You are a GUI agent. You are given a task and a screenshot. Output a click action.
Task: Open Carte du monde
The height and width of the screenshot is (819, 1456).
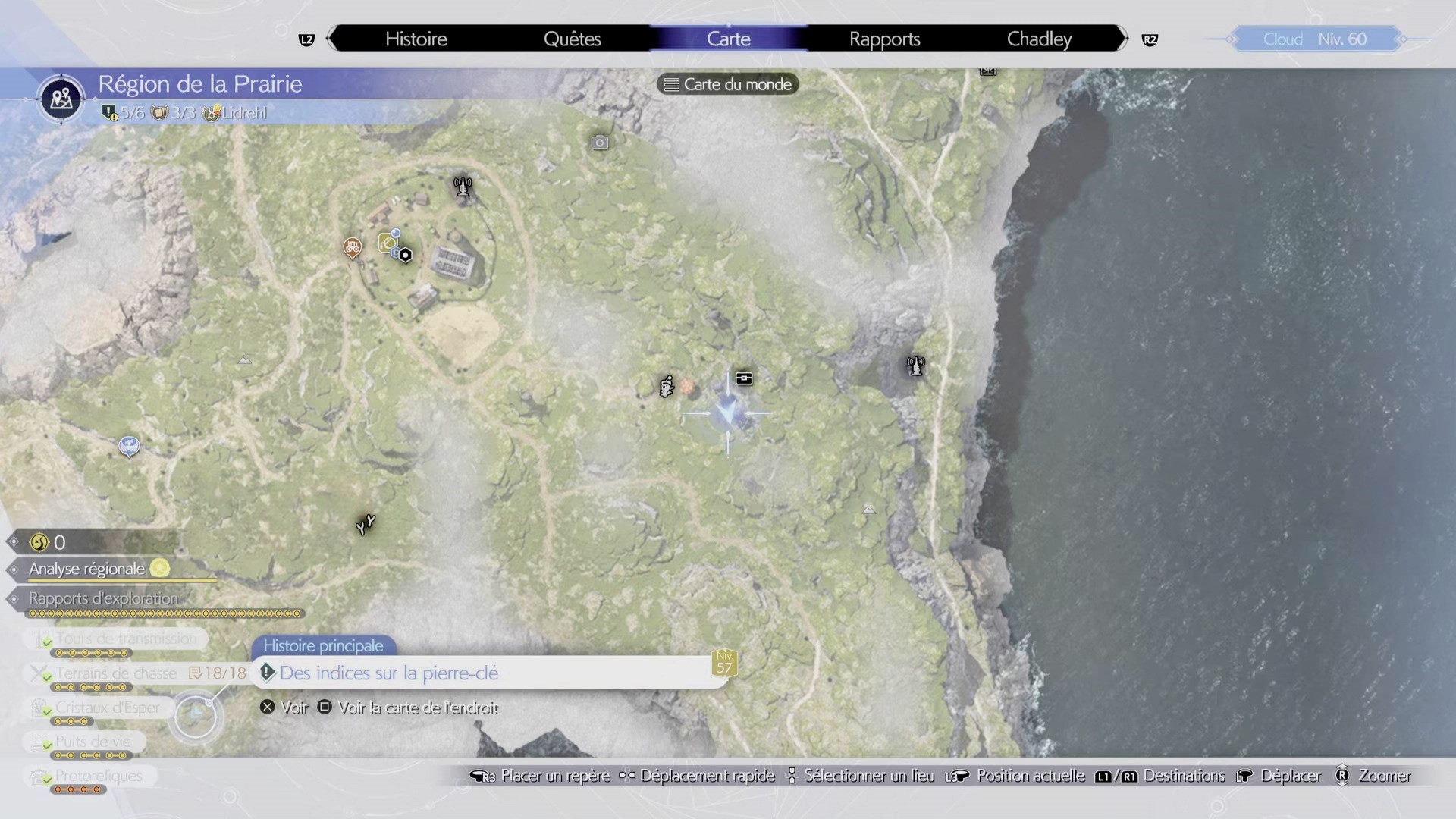pos(726,84)
